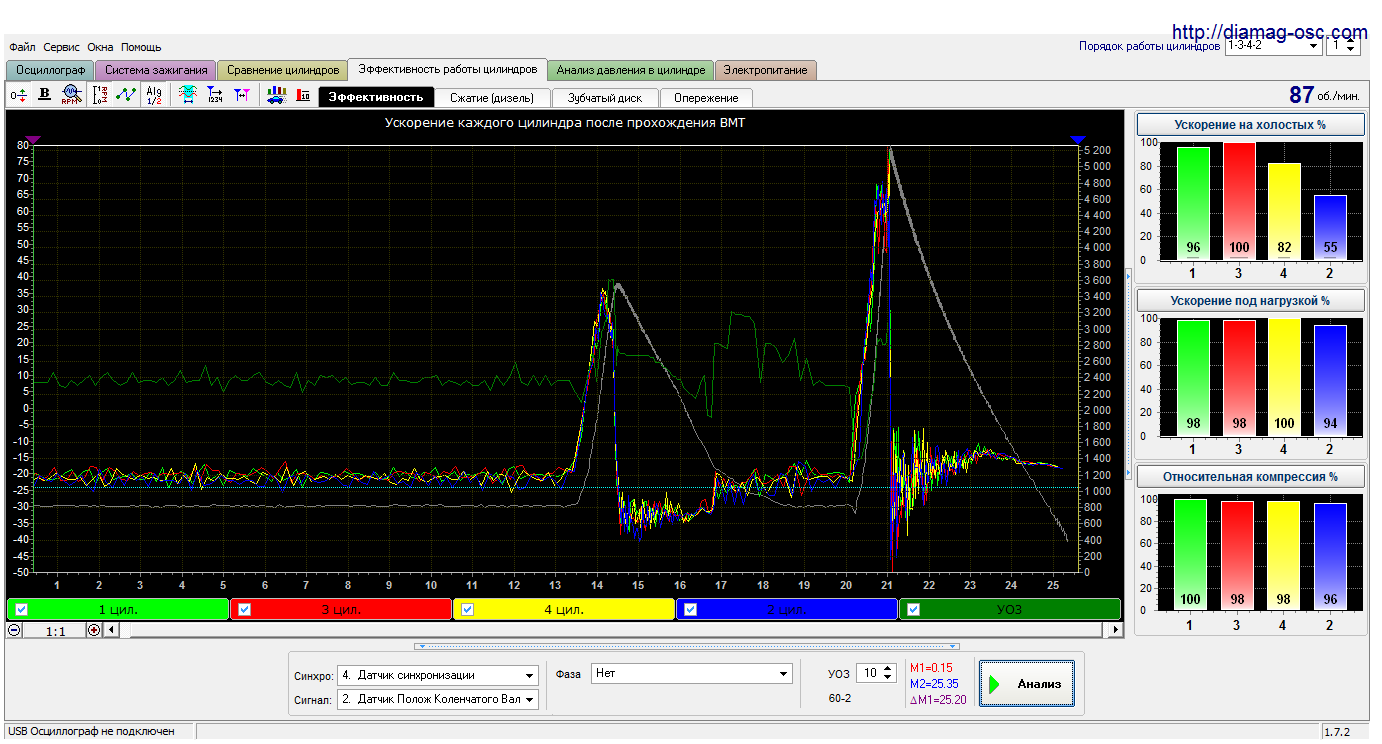Switch to the Электропитание tab
The height and width of the screenshot is (744, 1382).
[767, 70]
